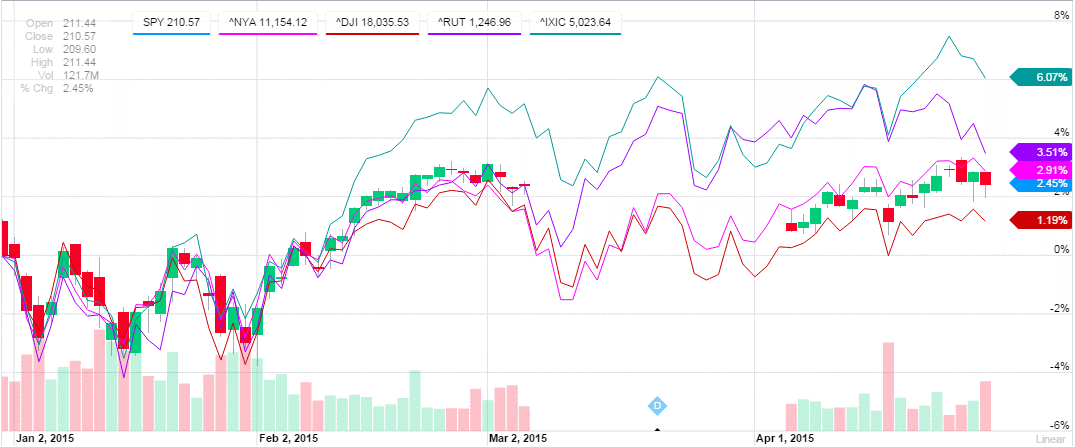Switch the Linear scale option
This screenshot has width=1075, height=447.
(x=1048, y=438)
